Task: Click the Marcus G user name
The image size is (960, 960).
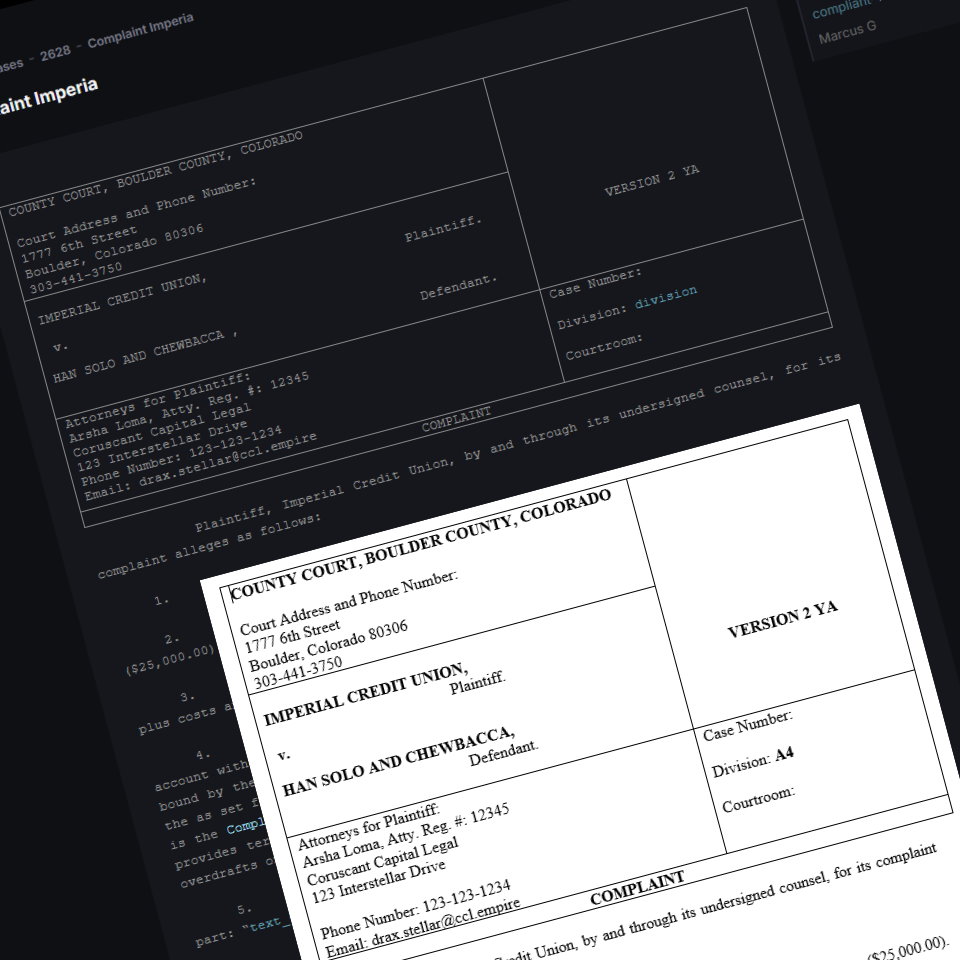Action: click(847, 32)
